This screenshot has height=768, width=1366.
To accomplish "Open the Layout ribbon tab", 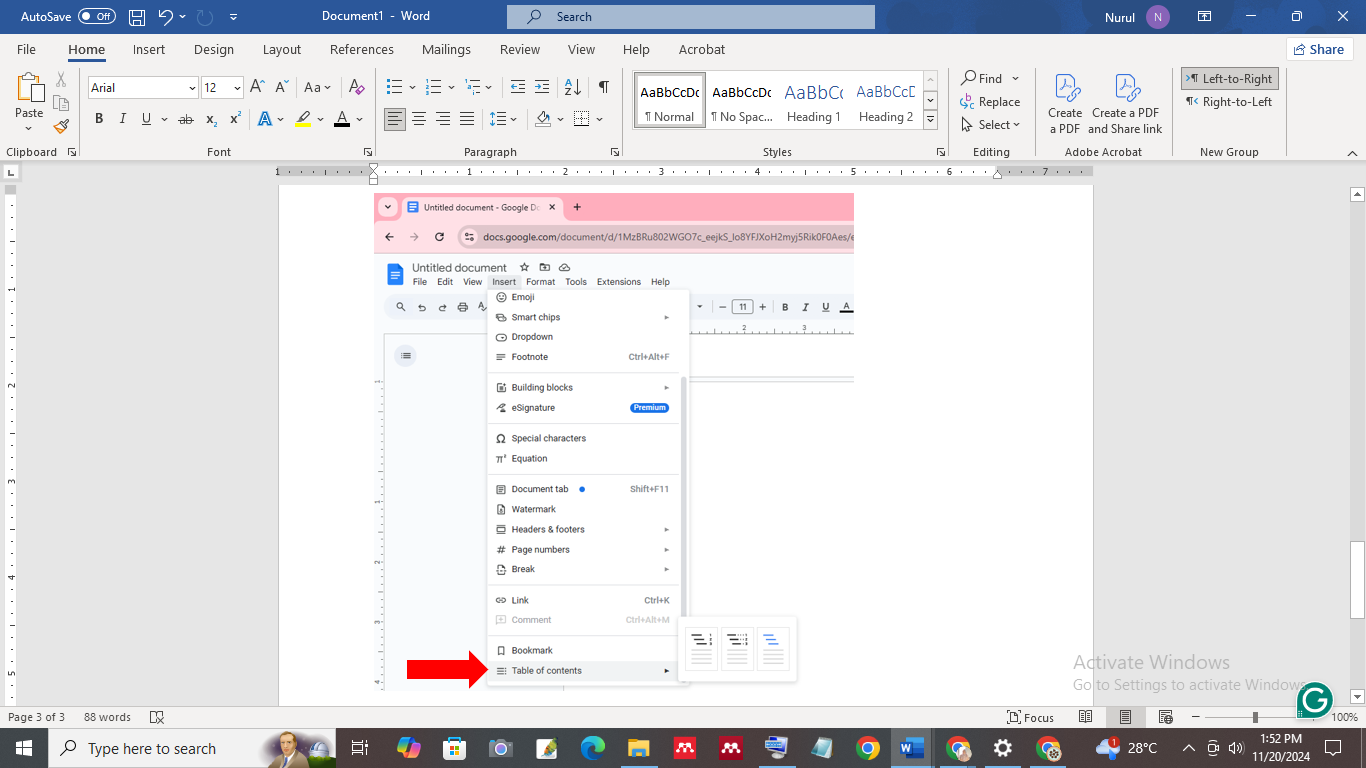I will pos(282,49).
